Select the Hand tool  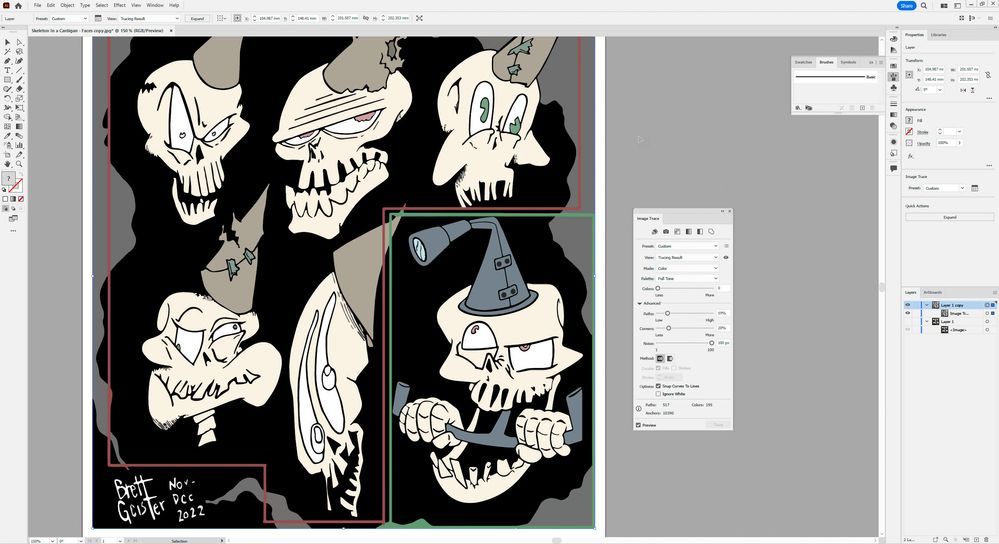(8, 164)
